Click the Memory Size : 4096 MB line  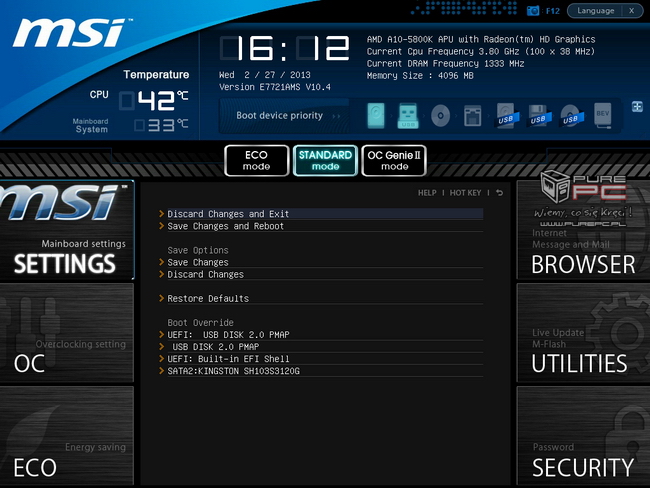tap(420, 75)
